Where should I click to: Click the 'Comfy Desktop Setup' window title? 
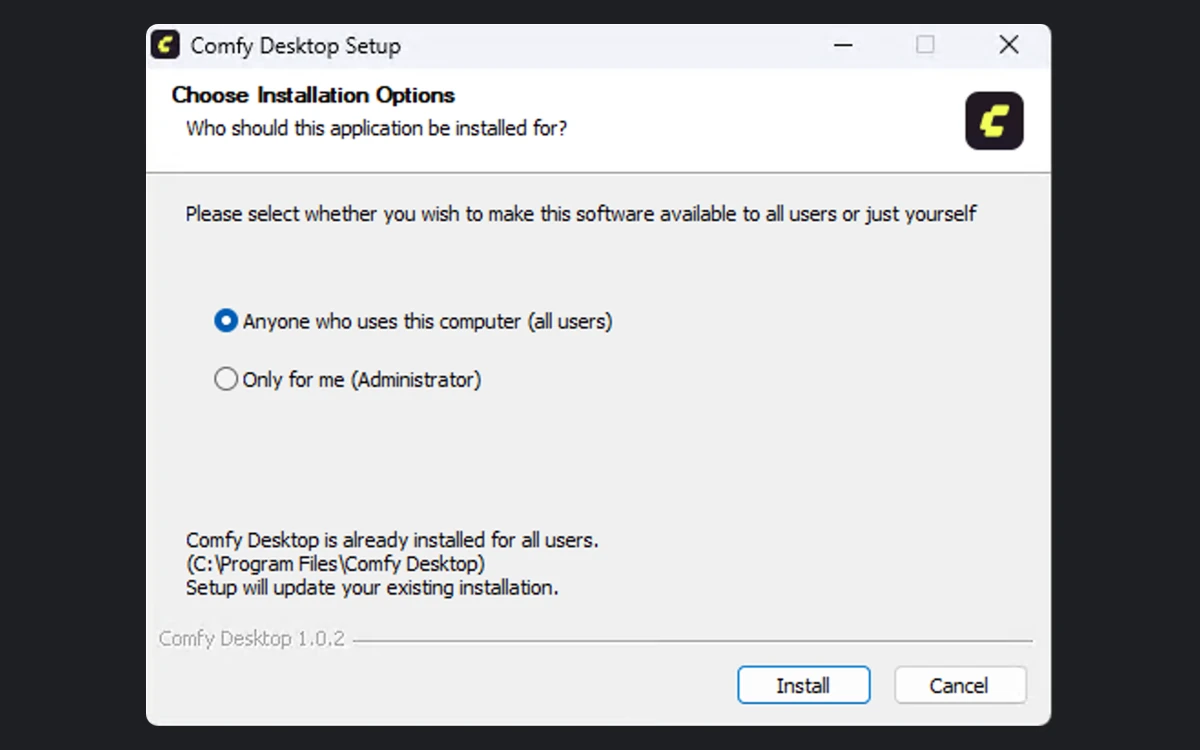pyautogui.click(x=295, y=46)
